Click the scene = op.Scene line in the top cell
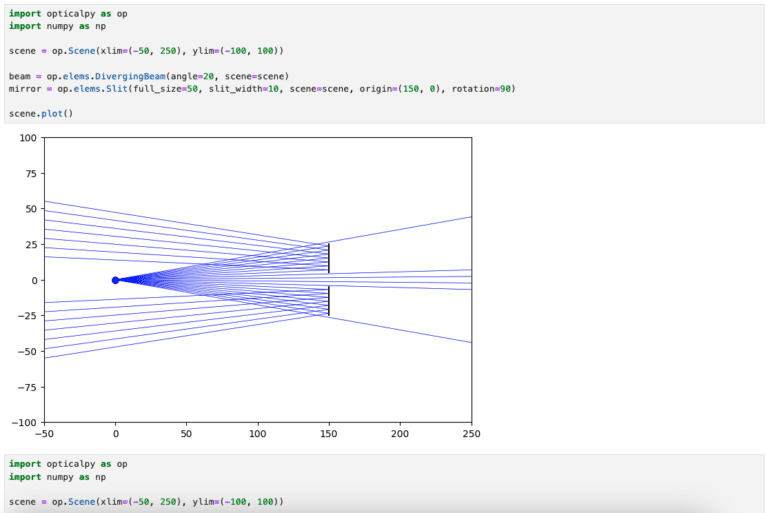The height and width of the screenshot is (513, 768). click(x=146, y=50)
